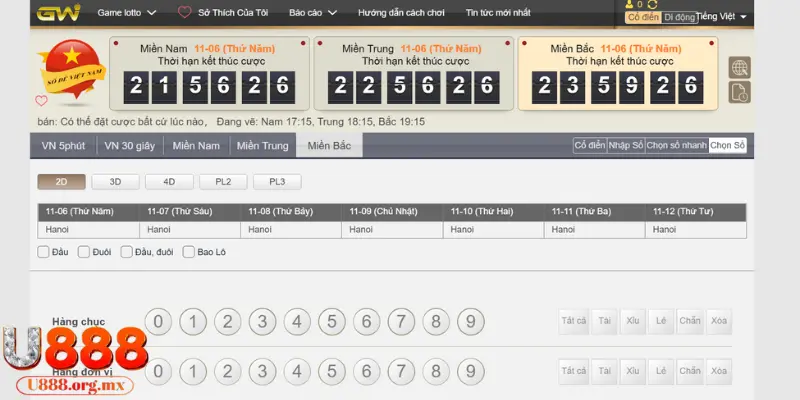
Task: Select Nhập Số entry mode
Action: pos(626,145)
